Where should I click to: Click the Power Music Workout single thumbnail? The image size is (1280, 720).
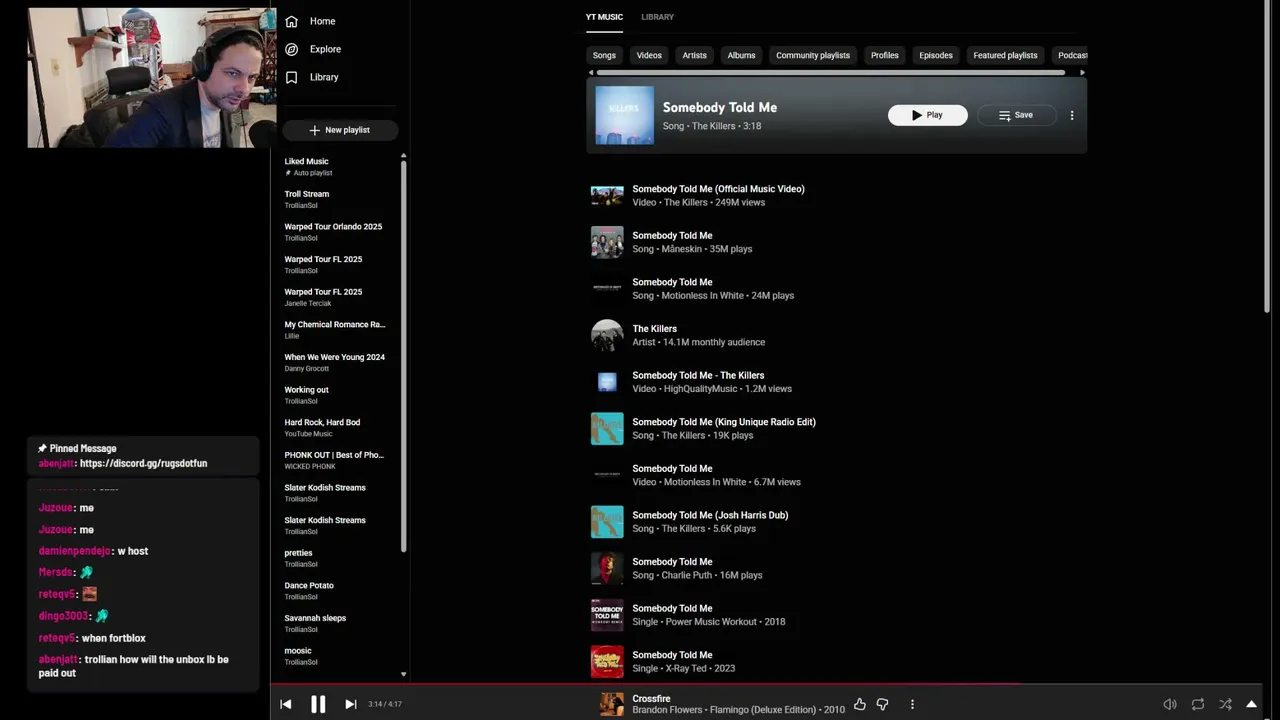point(607,615)
